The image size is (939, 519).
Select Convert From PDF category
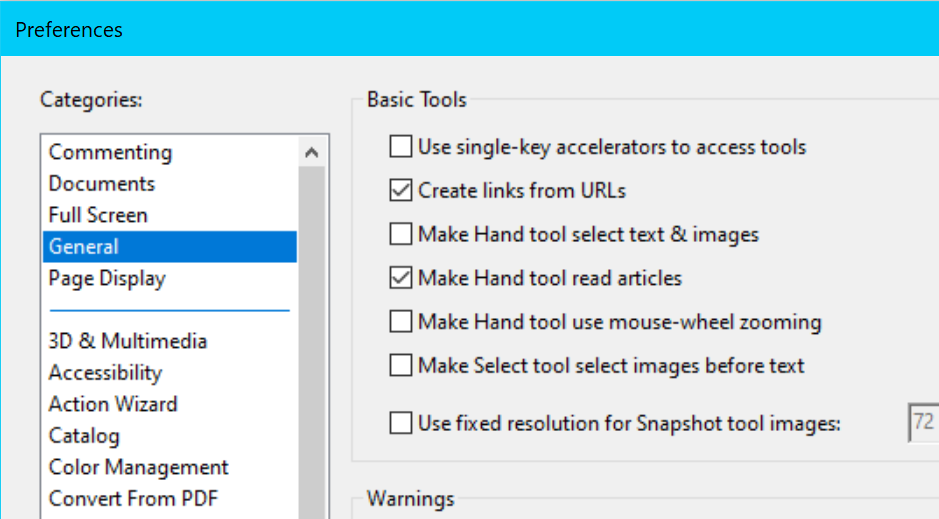point(133,498)
